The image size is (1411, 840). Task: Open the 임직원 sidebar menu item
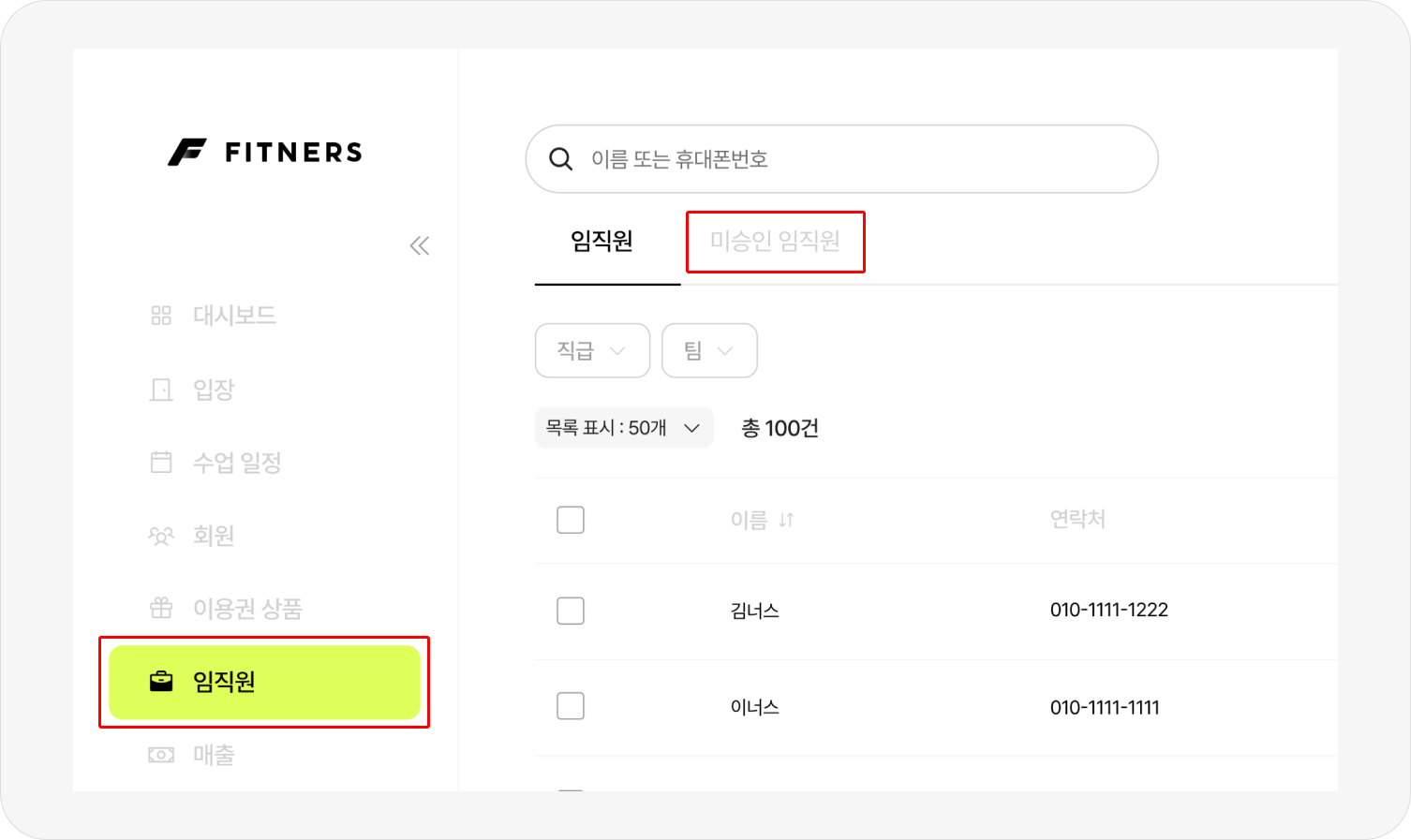(264, 682)
